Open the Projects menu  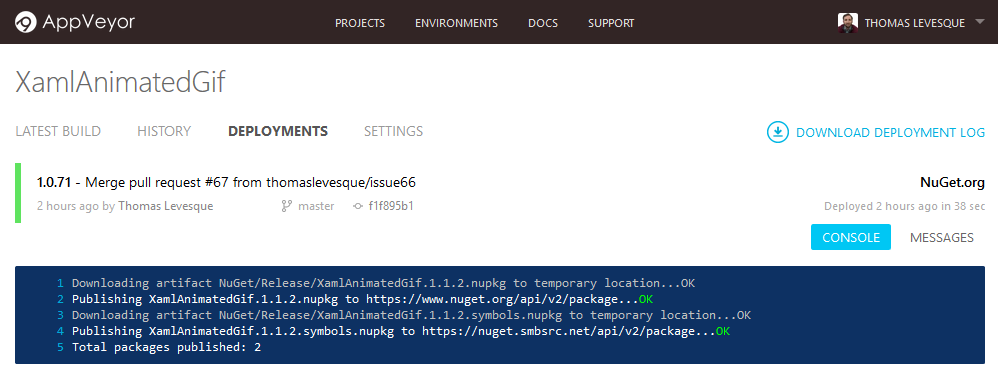click(x=360, y=23)
